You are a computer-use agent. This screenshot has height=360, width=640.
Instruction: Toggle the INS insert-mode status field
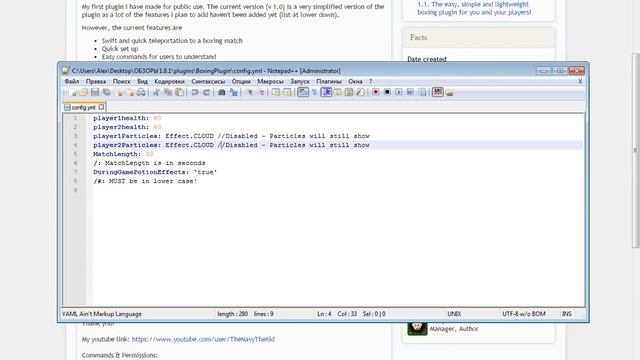(x=567, y=314)
